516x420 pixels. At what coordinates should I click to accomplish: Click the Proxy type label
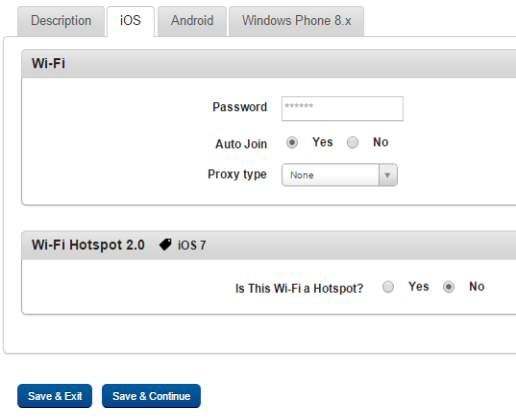pyautogui.click(x=237, y=174)
